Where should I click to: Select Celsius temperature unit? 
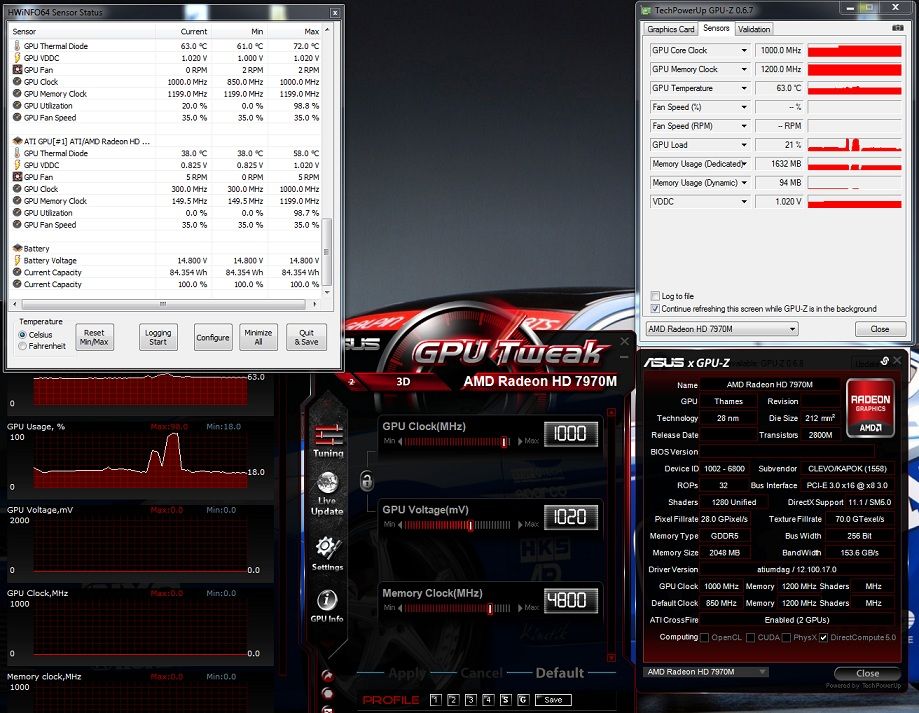tap(22, 335)
